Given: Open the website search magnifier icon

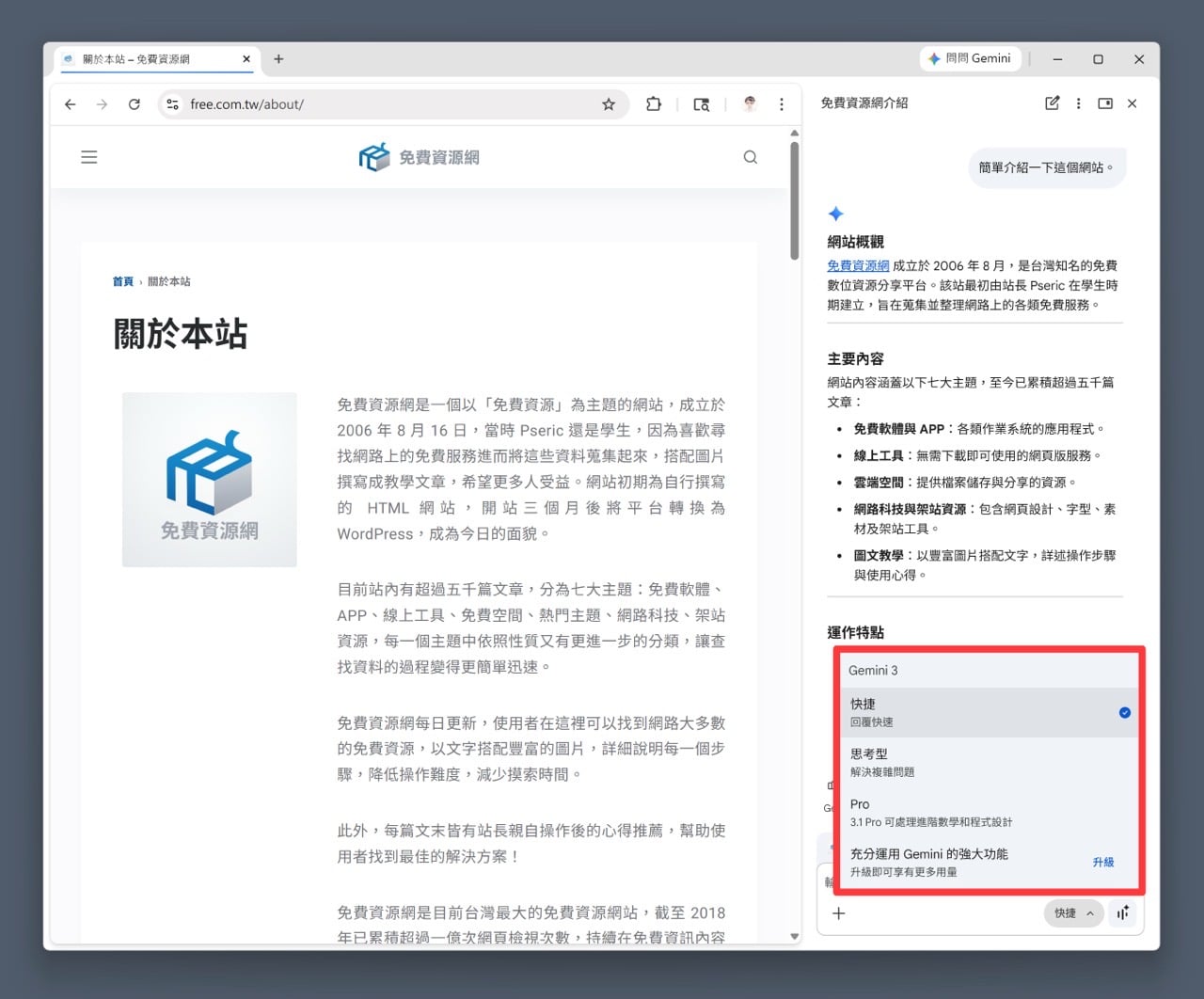Looking at the screenshot, I should (750, 157).
